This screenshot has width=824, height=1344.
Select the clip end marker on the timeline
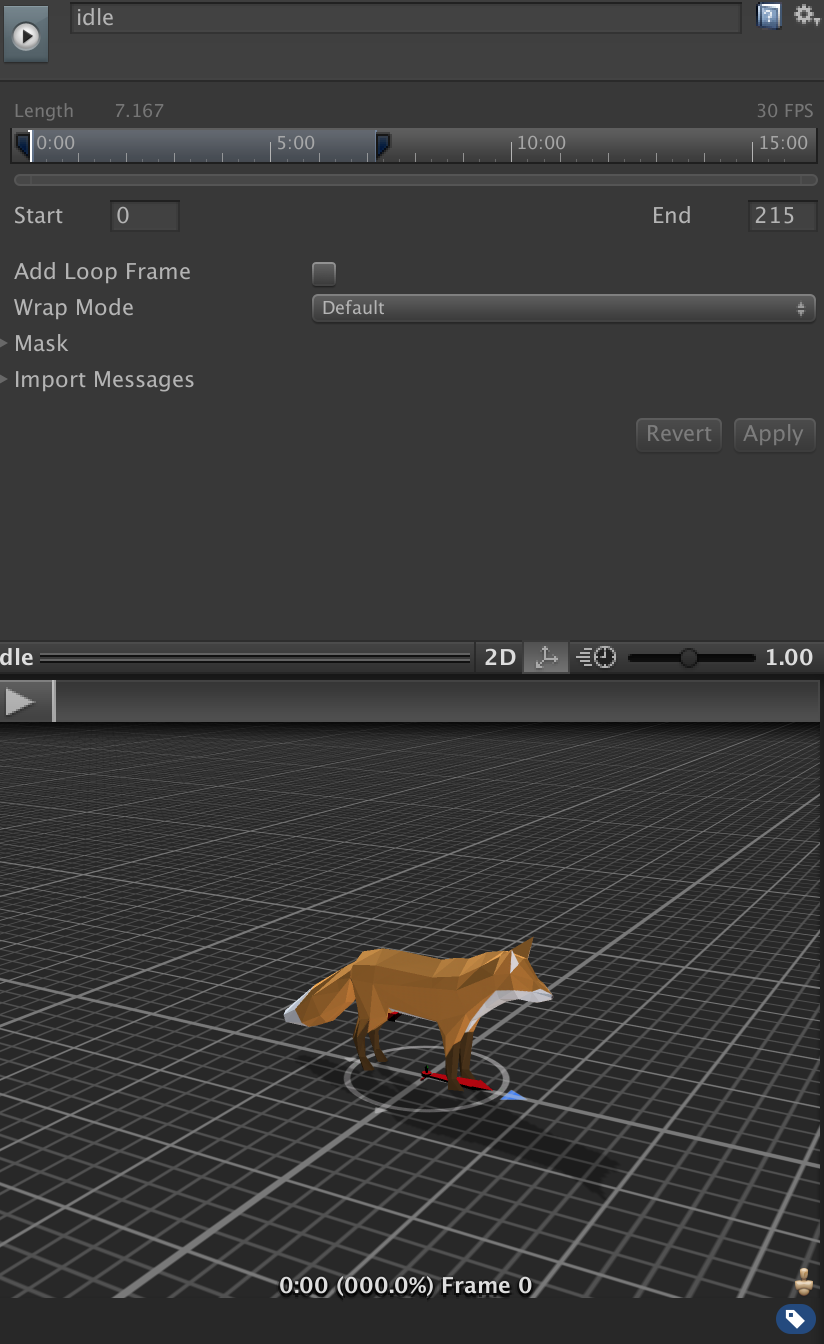(382, 145)
